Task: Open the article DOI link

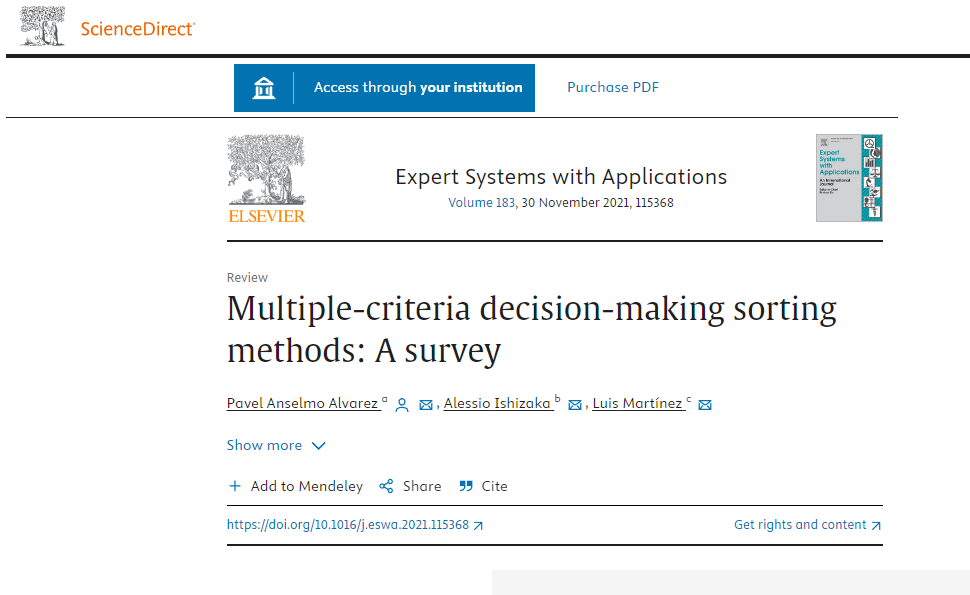Action: (x=348, y=525)
